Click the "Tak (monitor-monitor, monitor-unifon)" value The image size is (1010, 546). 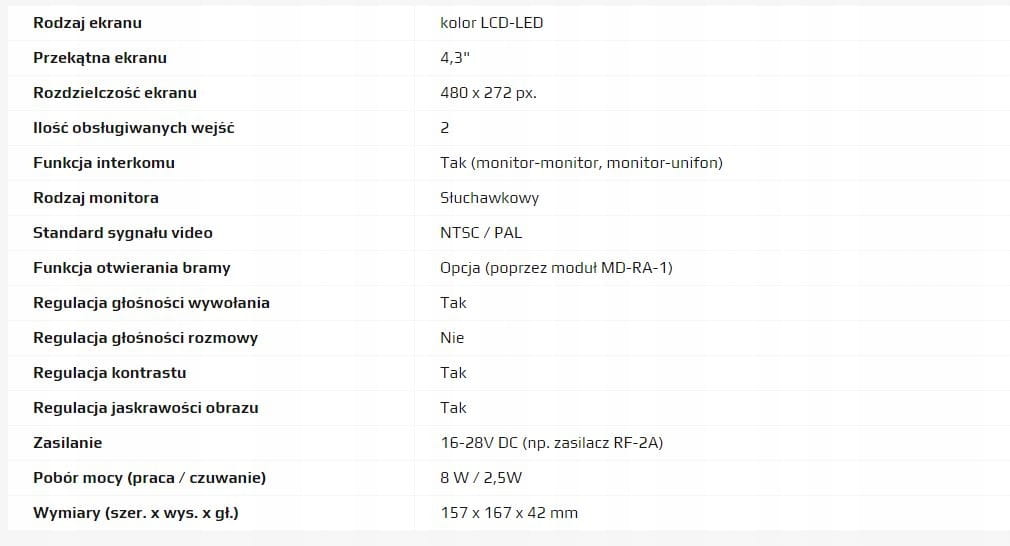coord(581,163)
